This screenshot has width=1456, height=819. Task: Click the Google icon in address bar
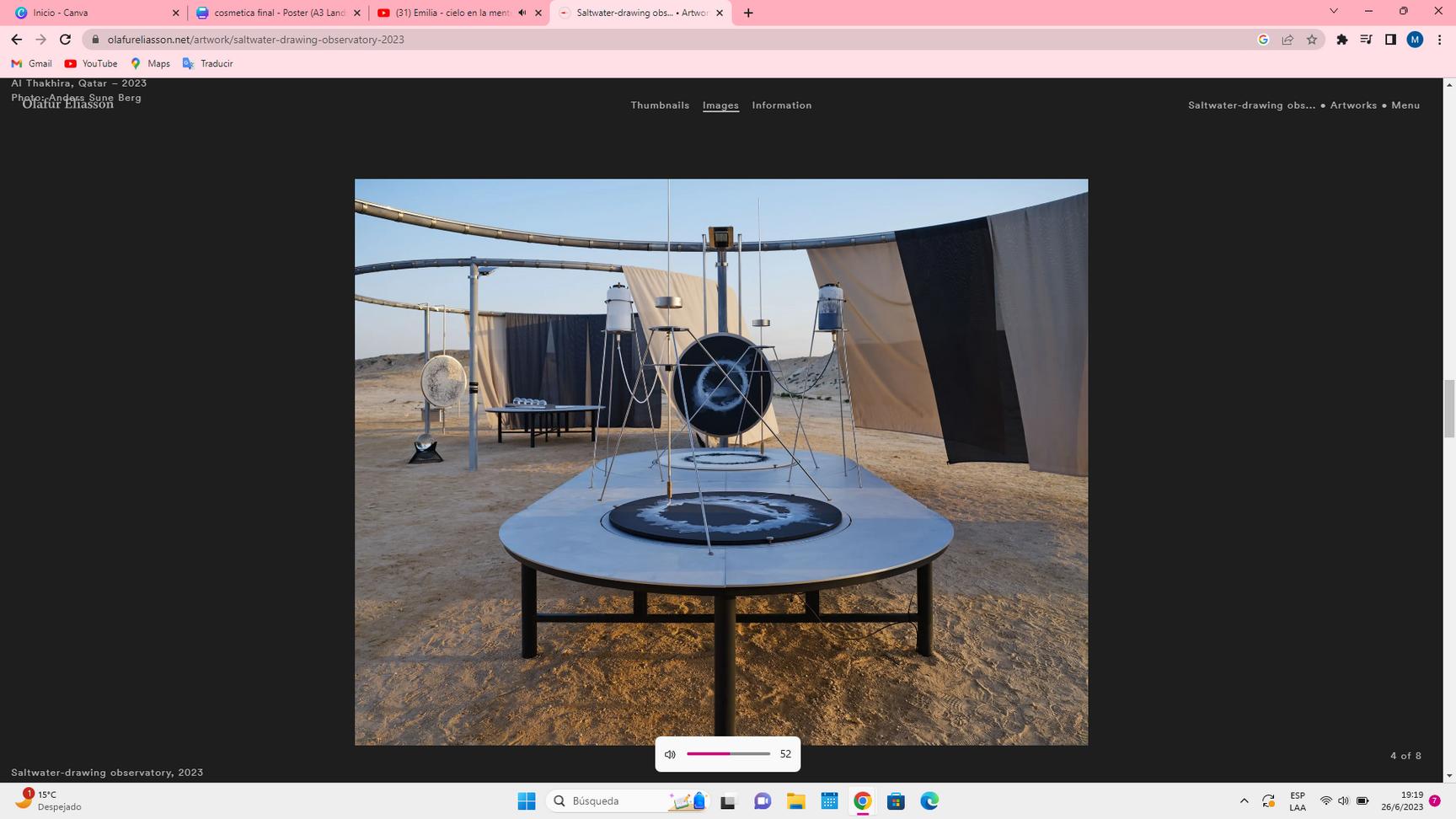[1263, 40]
